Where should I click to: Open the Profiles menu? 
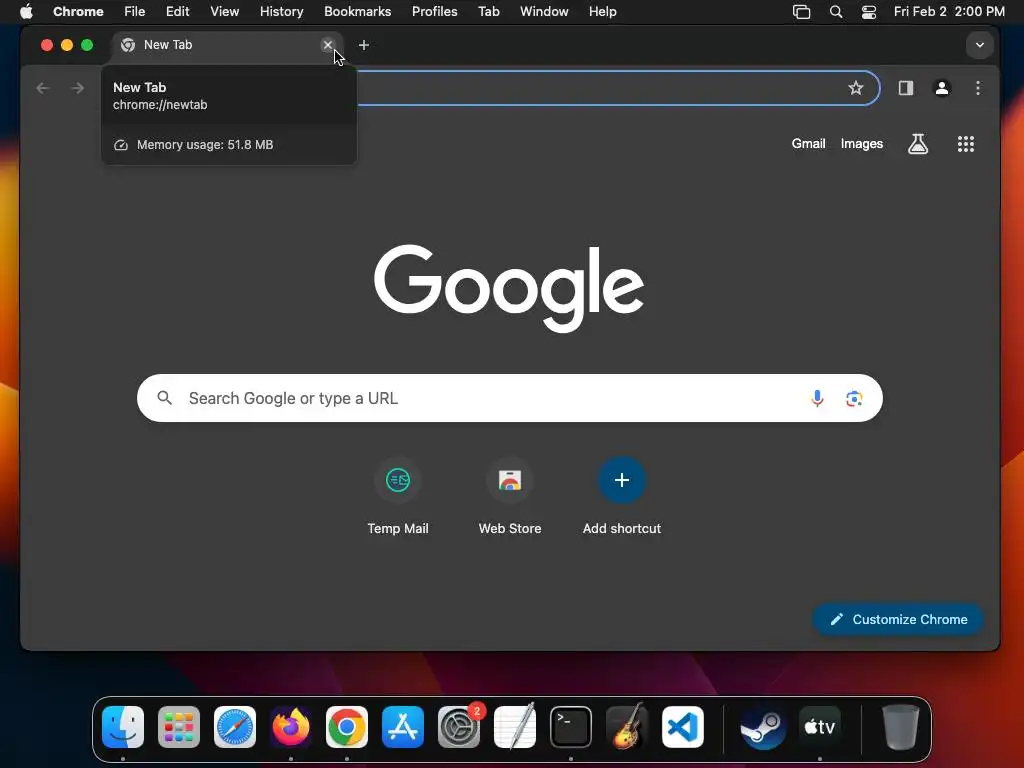point(434,11)
